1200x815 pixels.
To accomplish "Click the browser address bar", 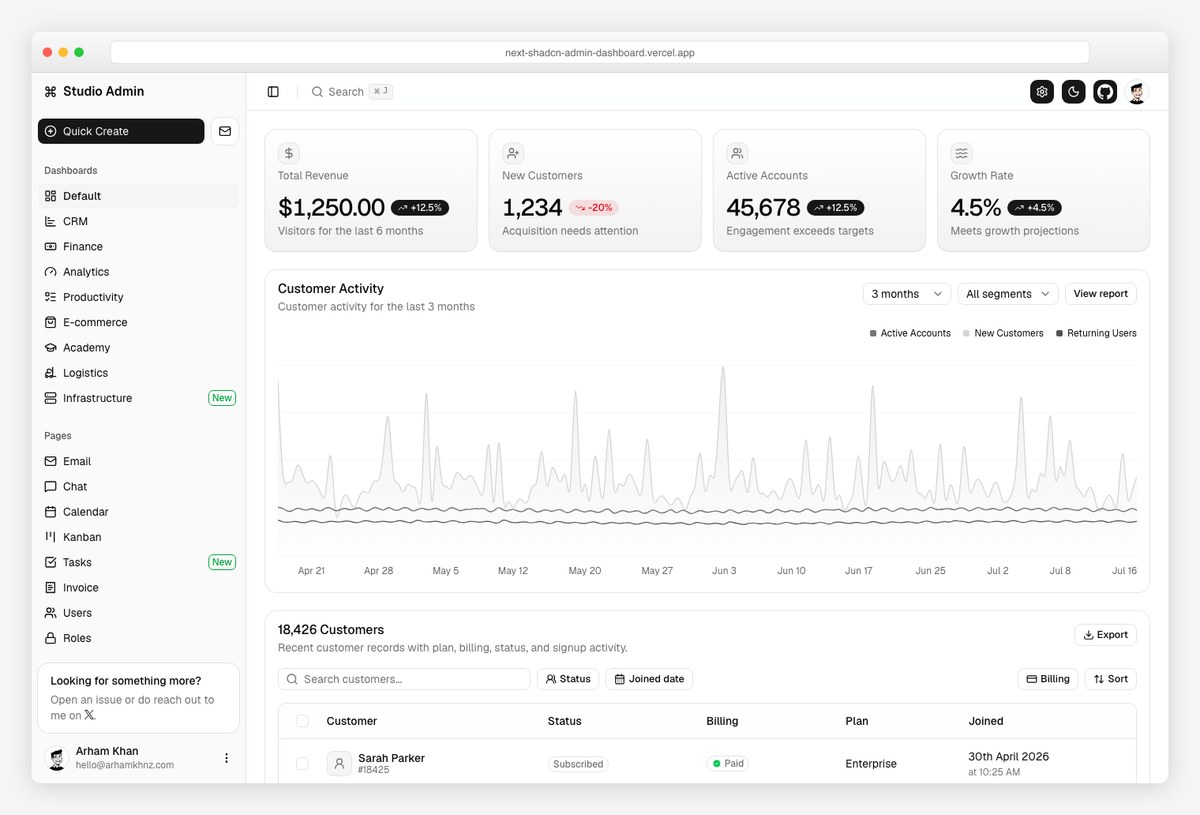I will click(600, 53).
